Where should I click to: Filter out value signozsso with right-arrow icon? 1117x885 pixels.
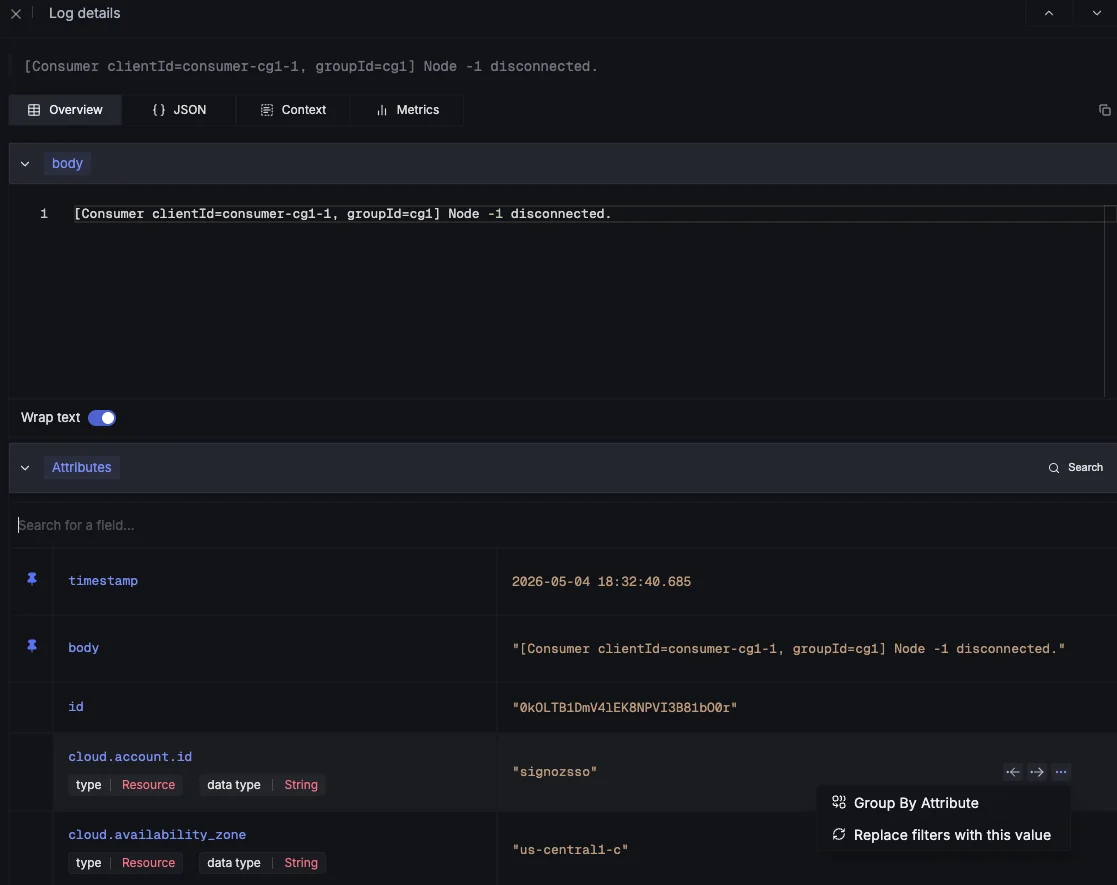tap(1037, 772)
